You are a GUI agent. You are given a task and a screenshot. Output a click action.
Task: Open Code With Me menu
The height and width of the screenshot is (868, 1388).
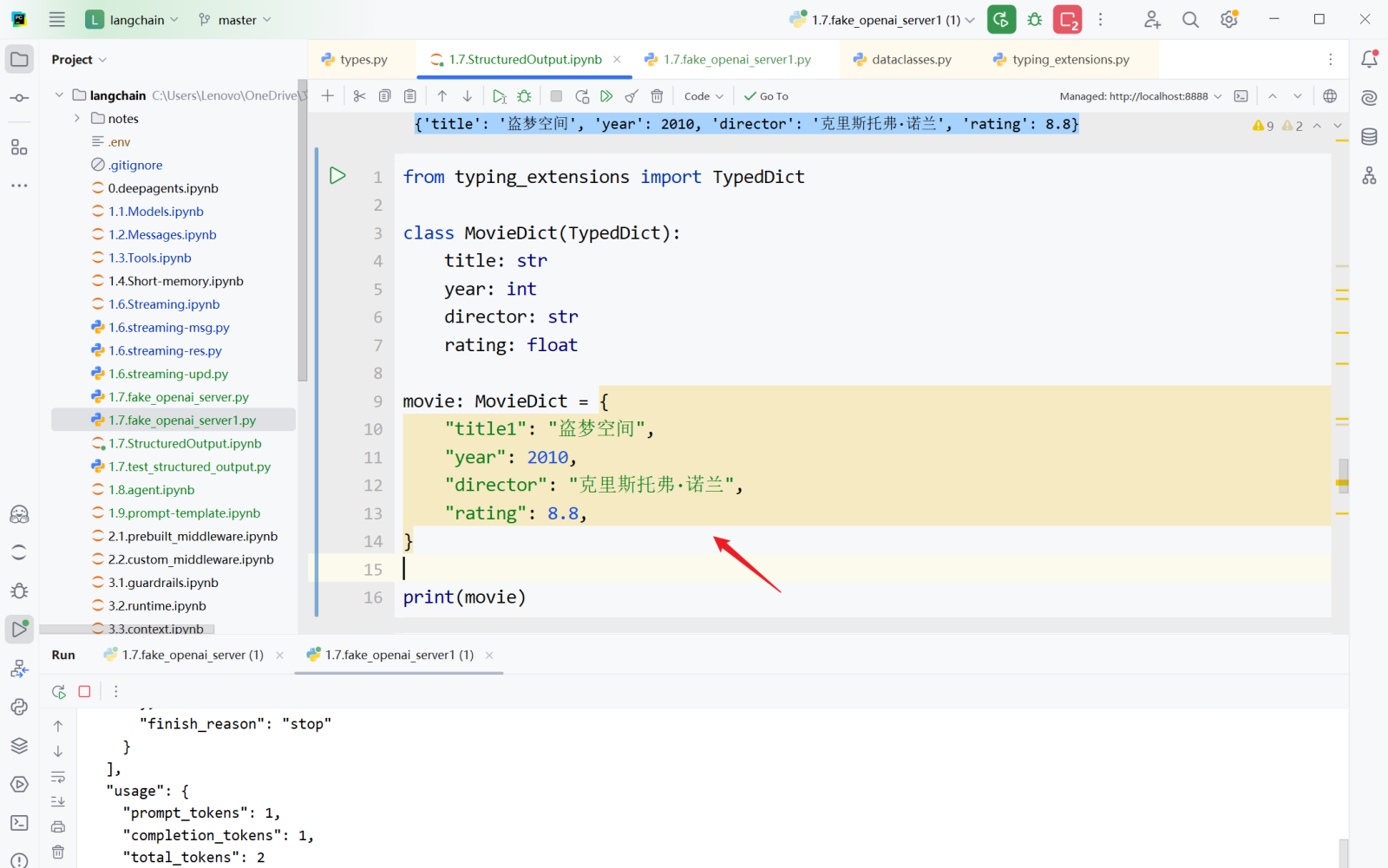pos(1152,19)
